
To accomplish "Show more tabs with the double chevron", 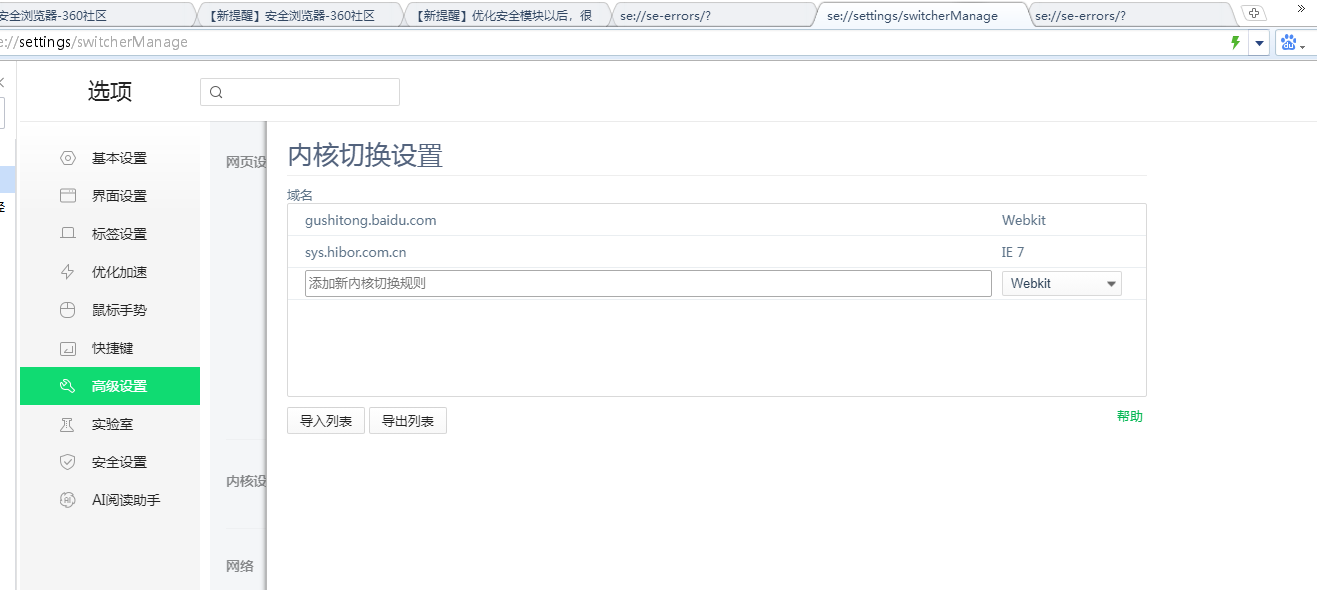I will (1301, 9).
